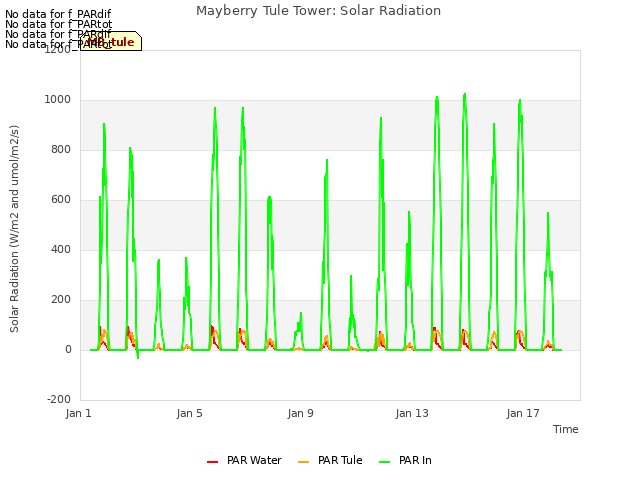Click the chart title Mayberry Tule Tower: Solar Radiation
The width and height of the screenshot is (640, 480).
(318, 11)
